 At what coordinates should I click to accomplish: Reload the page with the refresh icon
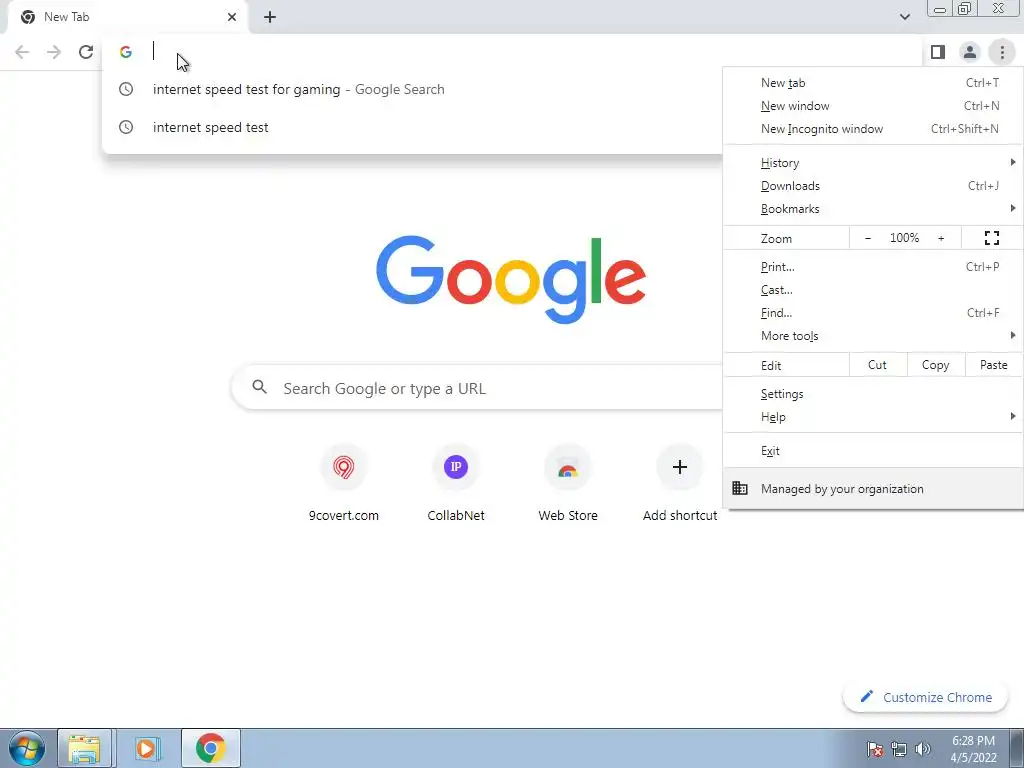(x=86, y=52)
